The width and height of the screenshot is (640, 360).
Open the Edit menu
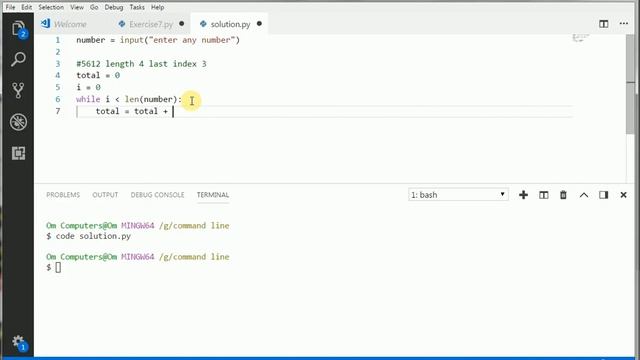(x=27, y=7)
